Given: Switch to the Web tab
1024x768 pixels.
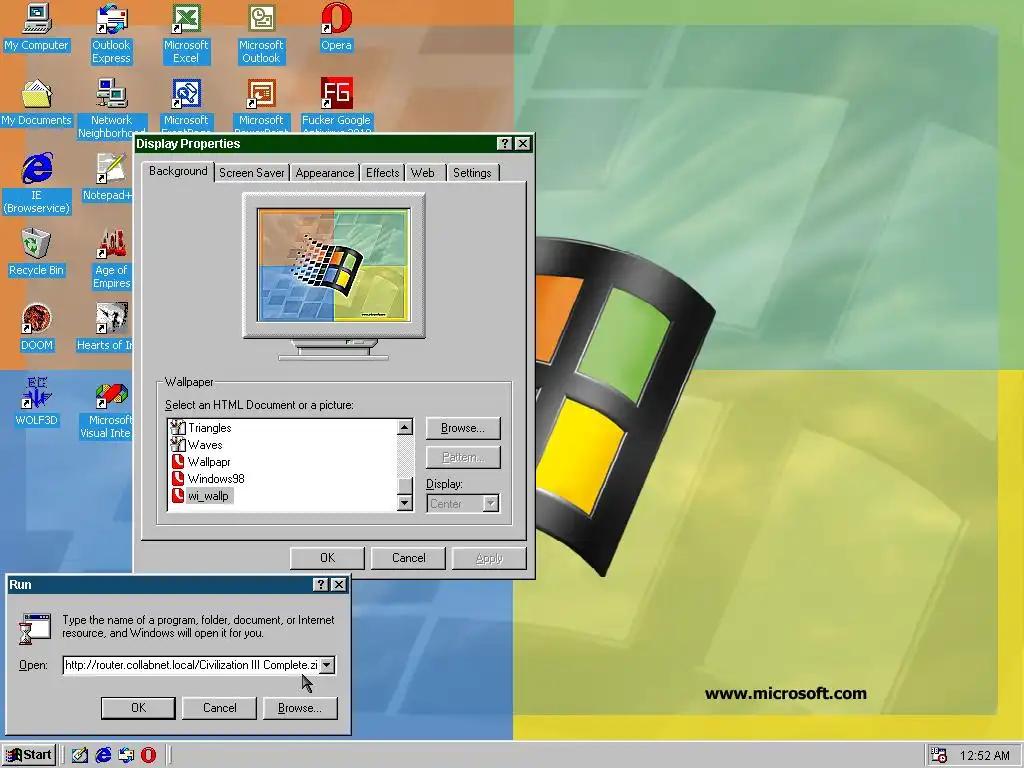Looking at the screenshot, I should point(423,173).
